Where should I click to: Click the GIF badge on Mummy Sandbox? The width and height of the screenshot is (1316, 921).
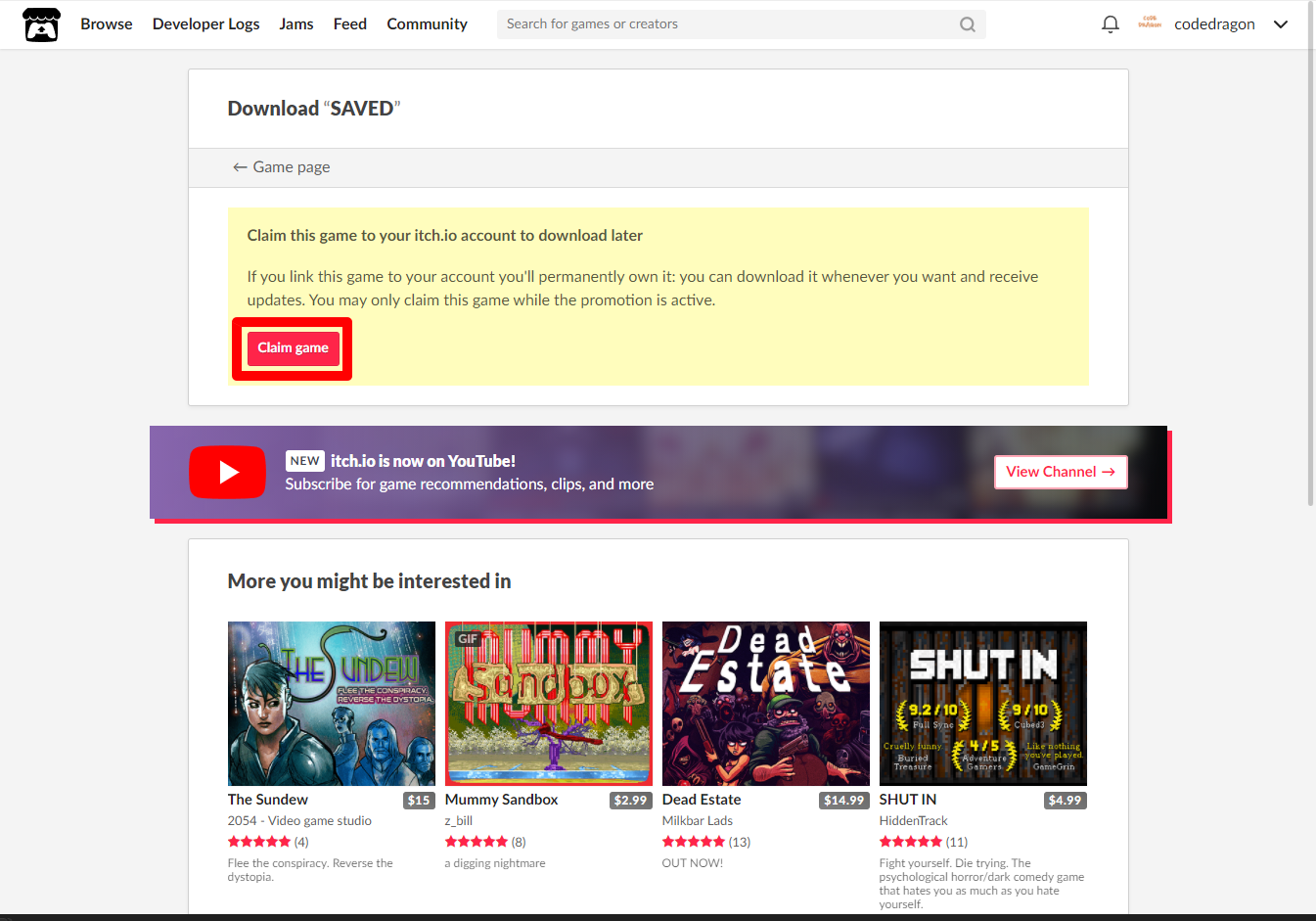[469, 639]
